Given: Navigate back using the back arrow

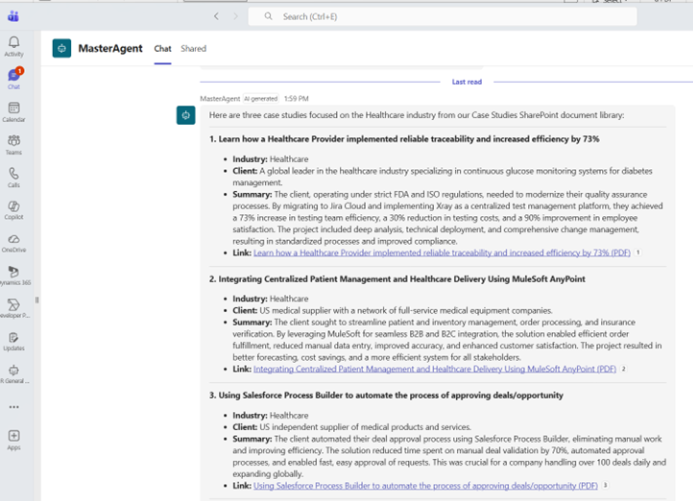Looking at the screenshot, I should [x=216, y=16].
